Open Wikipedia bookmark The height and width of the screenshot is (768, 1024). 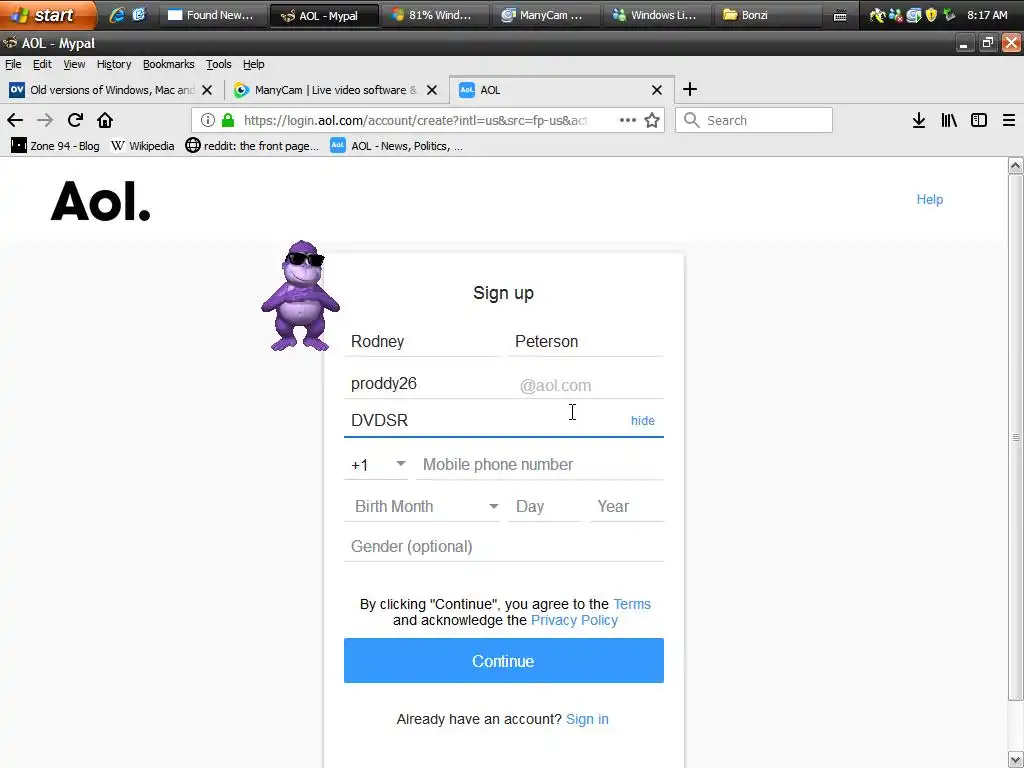[x=142, y=146]
